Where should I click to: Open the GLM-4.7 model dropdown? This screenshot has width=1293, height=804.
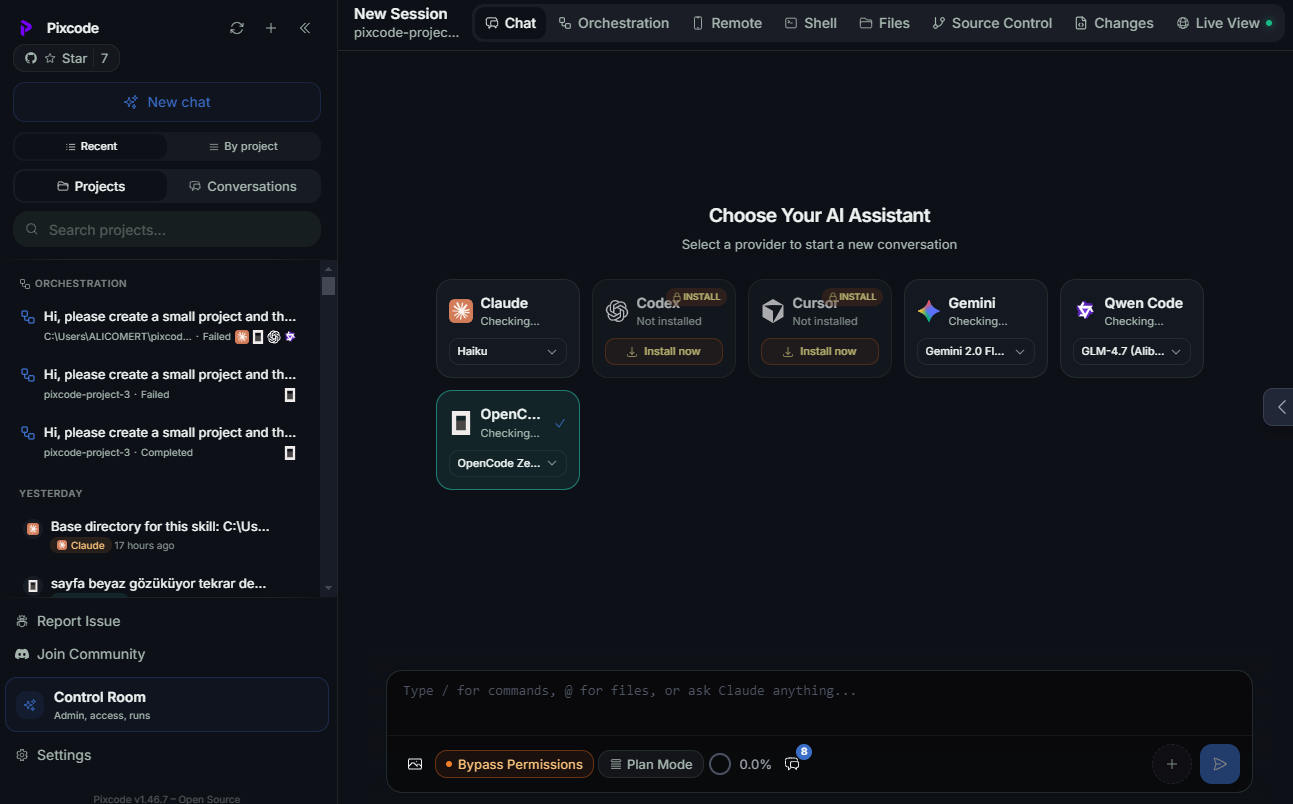tap(1132, 352)
